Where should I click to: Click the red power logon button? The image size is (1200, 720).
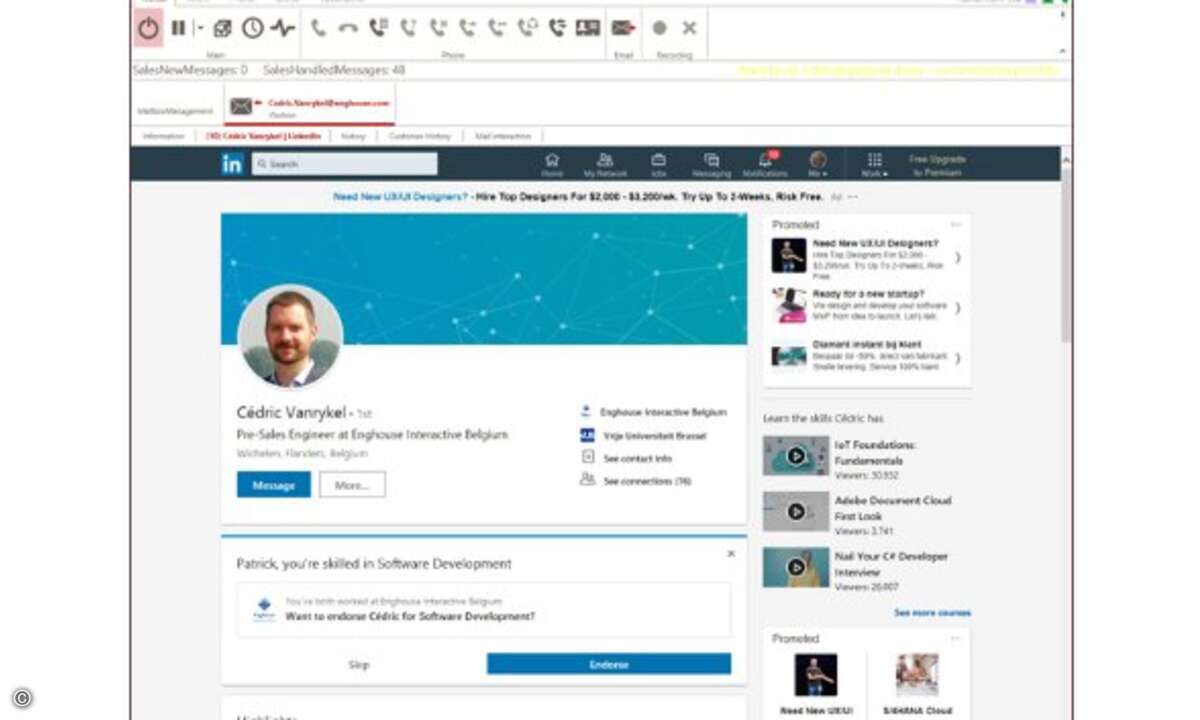coord(148,28)
